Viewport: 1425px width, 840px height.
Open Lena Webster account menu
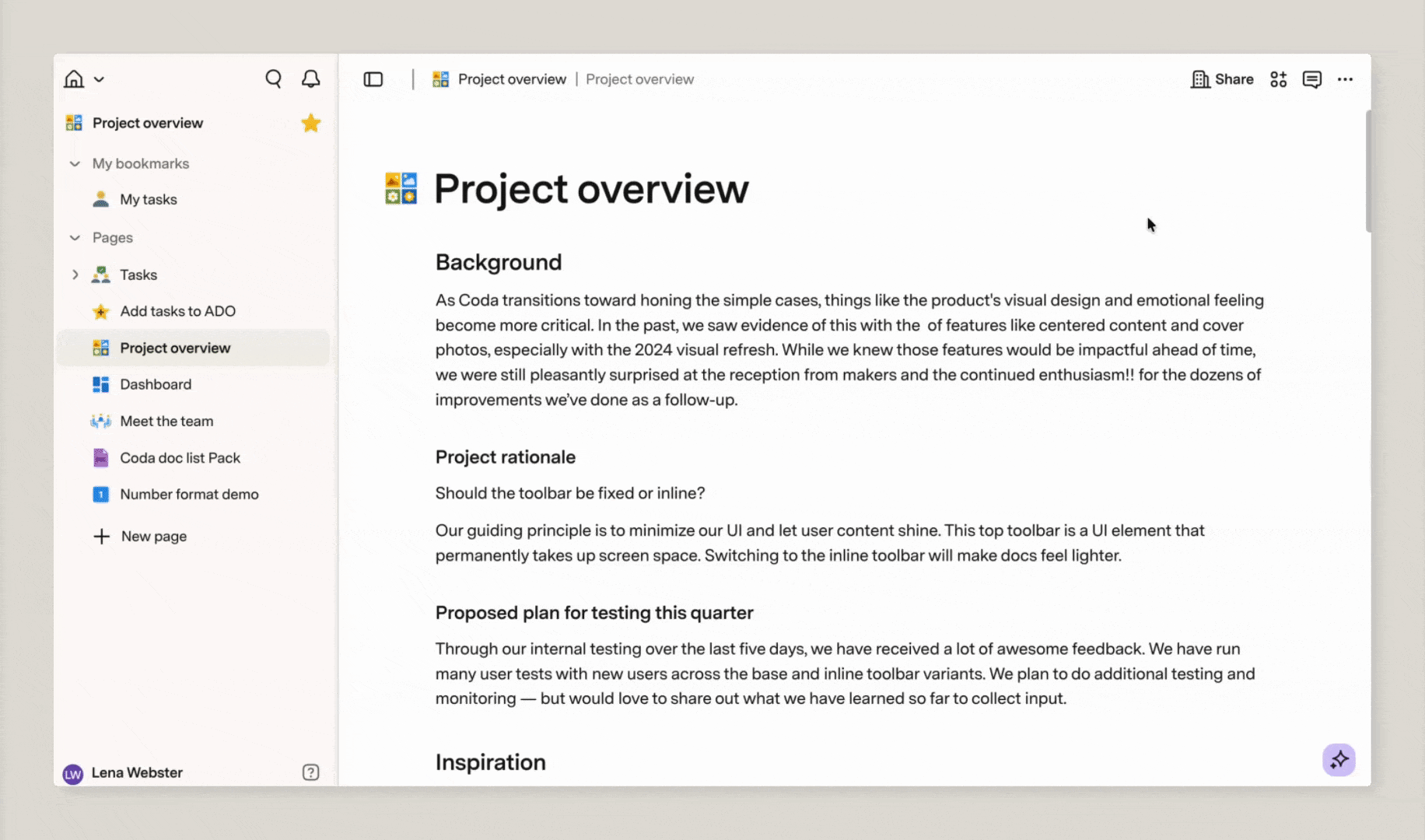(x=137, y=772)
